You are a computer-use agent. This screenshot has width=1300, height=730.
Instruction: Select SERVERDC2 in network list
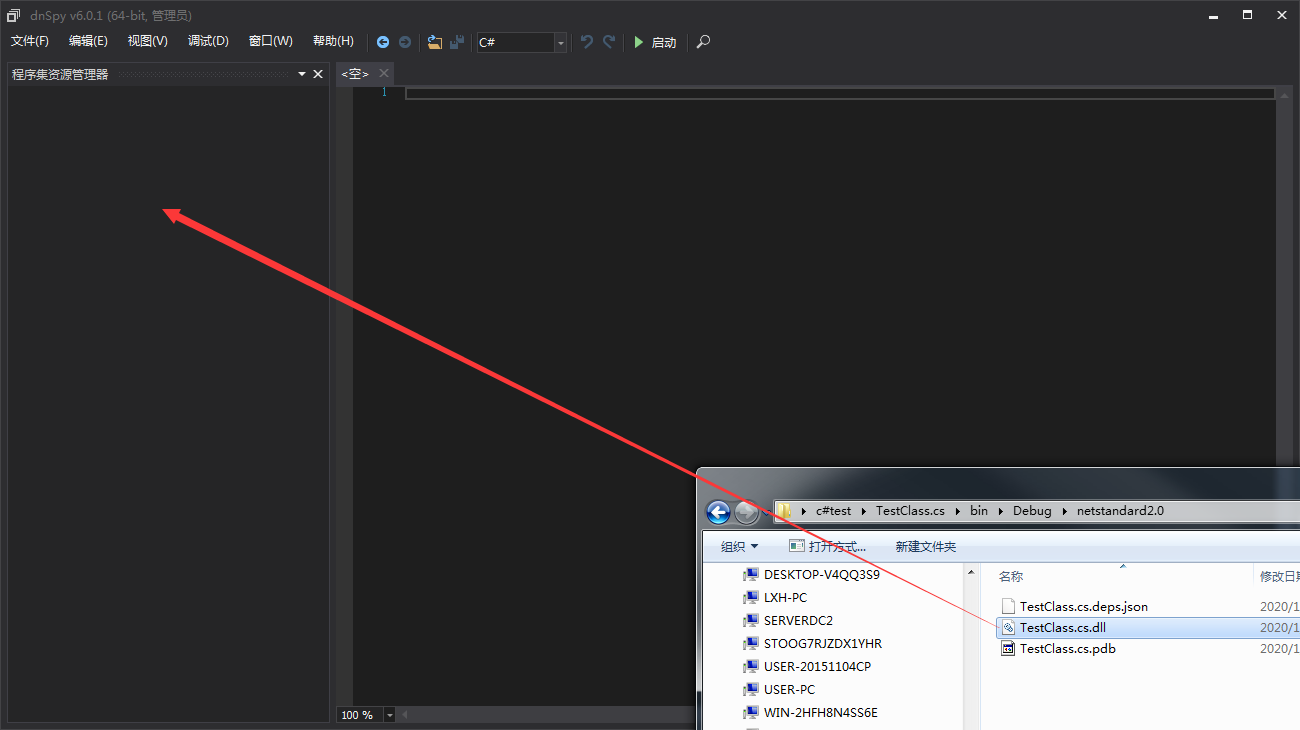798,621
